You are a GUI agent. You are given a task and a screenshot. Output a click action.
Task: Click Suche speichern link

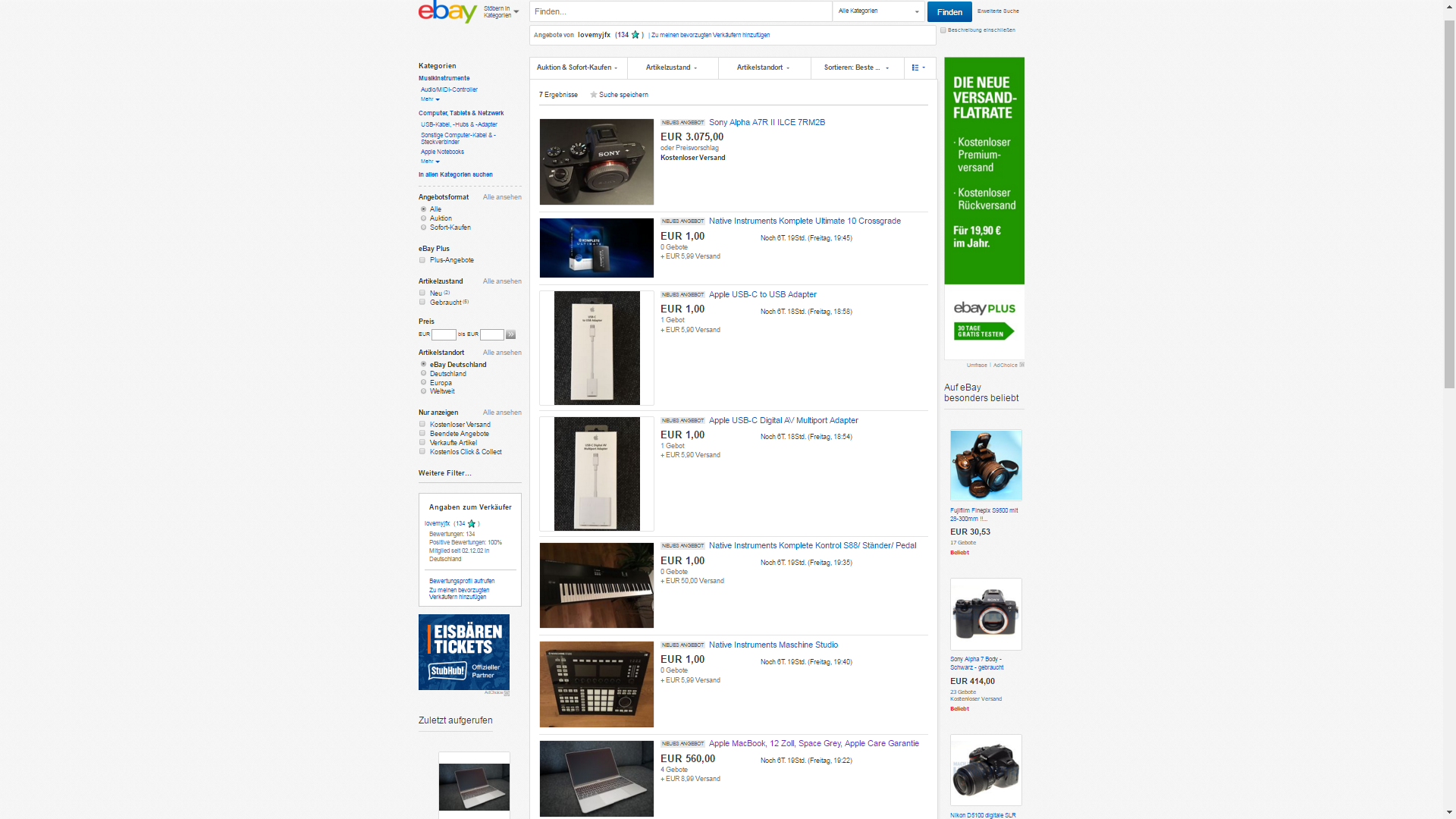pyautogui.click(x=623, y=95)
